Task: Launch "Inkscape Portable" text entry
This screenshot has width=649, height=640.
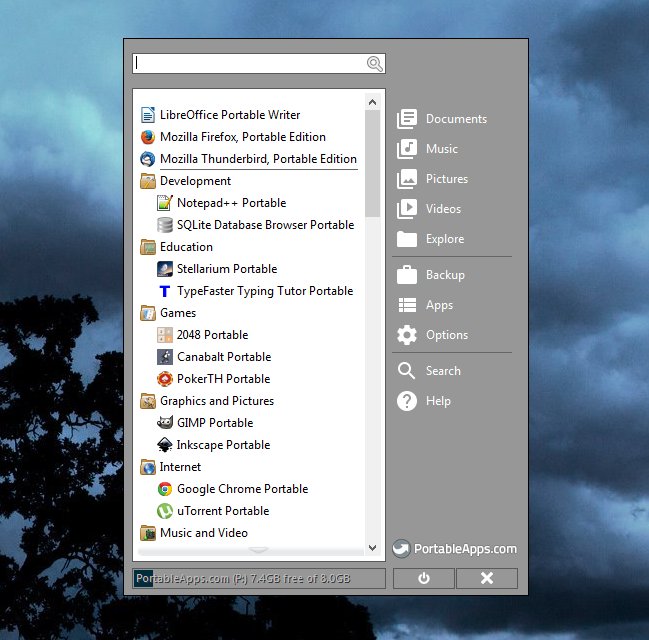Action: coord(224,445)
